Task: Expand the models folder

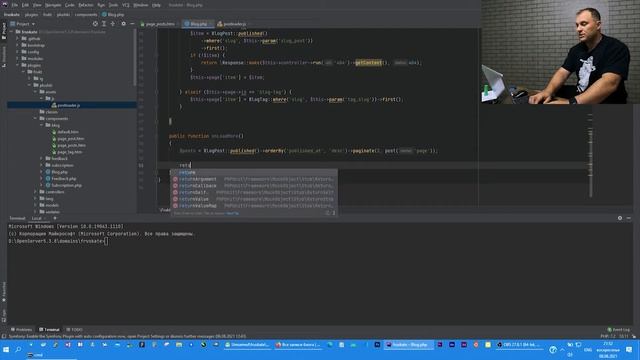Action: click(x=36, y=205)
